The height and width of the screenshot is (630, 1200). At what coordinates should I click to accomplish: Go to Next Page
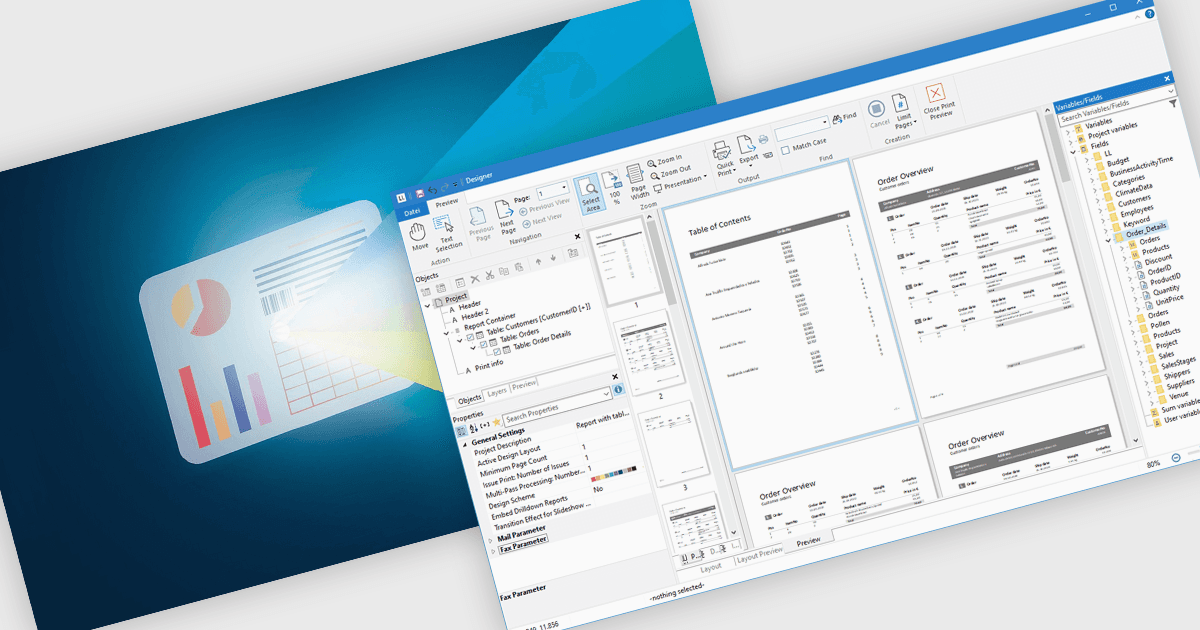(x=507, y=216)
